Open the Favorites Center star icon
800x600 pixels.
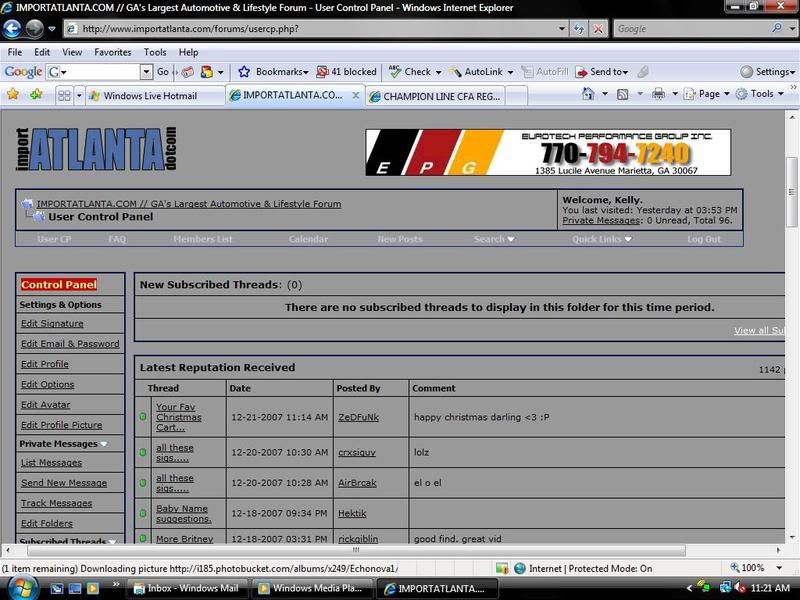pyautogui.click(x=13, y=95)
